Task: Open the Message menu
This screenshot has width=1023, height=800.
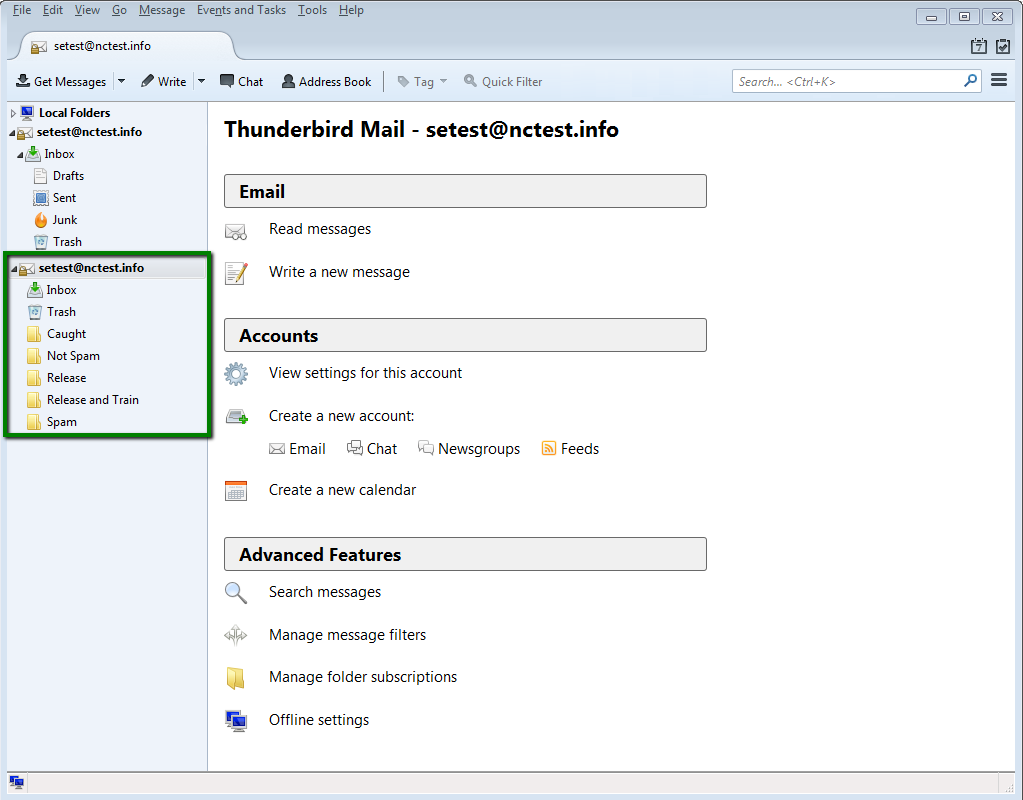Action: click(162, 10)
